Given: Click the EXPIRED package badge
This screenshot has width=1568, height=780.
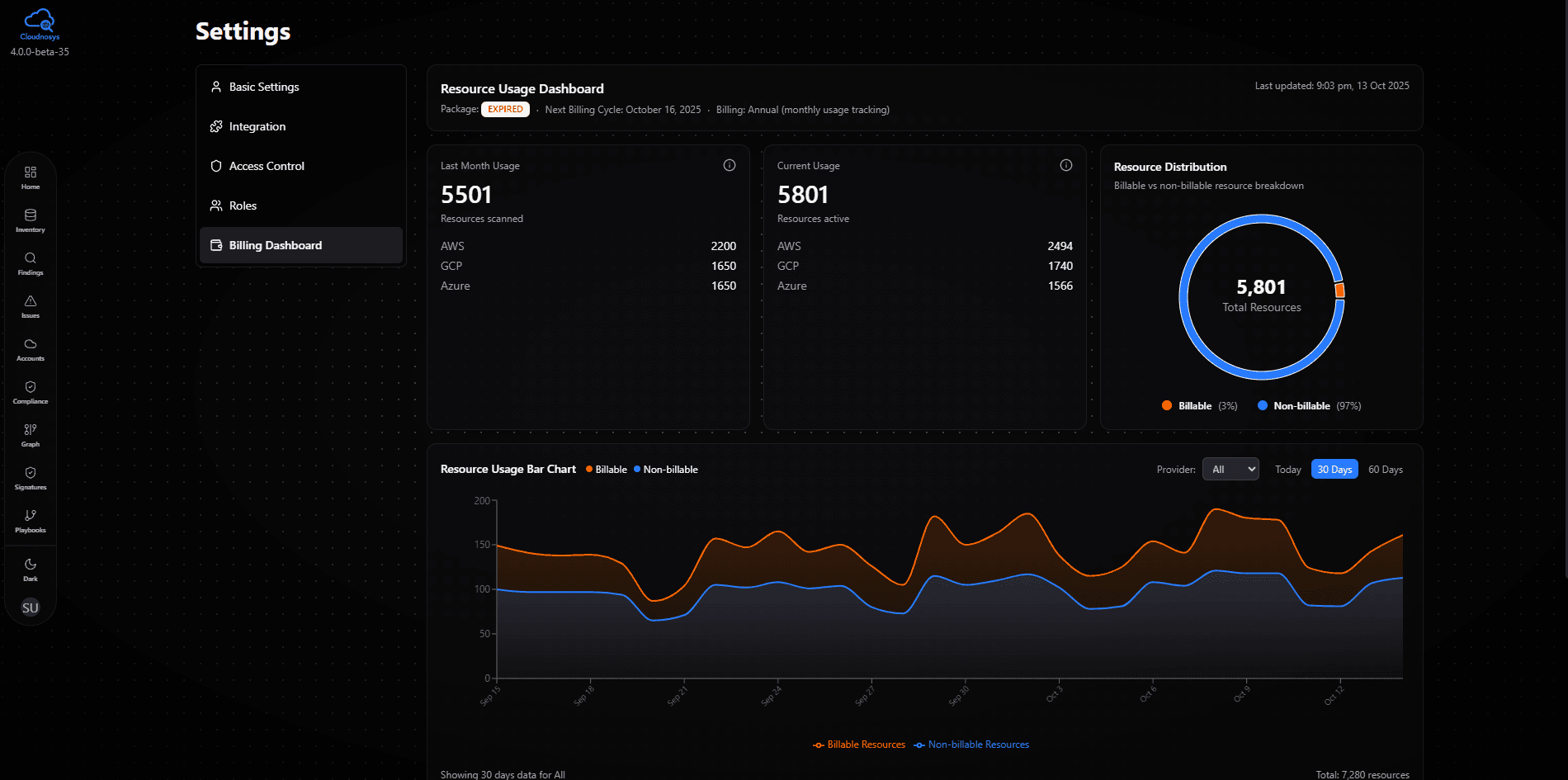Looking at the screenshot, I should coord(505,109).
